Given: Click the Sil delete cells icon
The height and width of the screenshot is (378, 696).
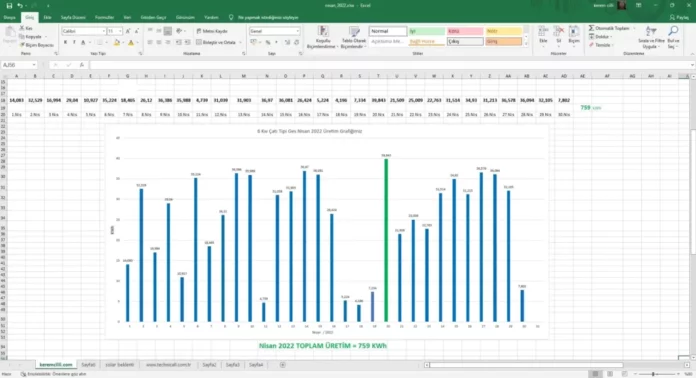Looking at the screenshot, I should point(559,32).
